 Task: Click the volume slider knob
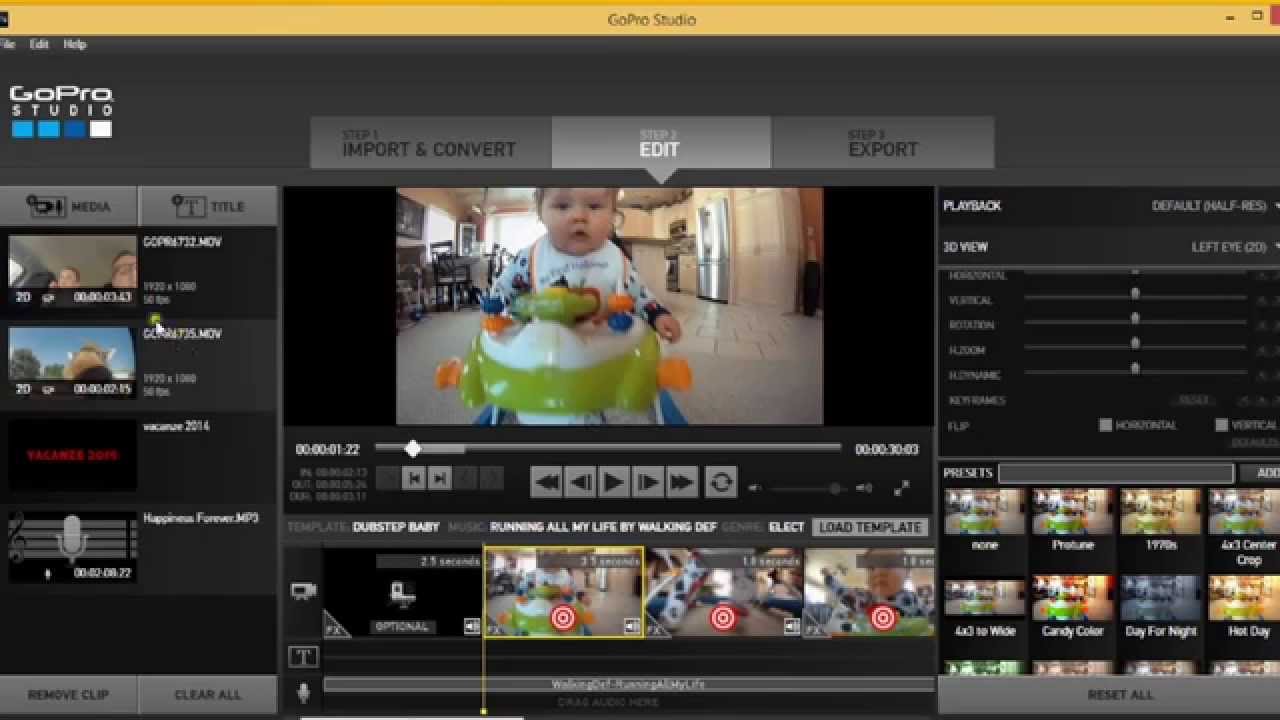pos(834,488)
